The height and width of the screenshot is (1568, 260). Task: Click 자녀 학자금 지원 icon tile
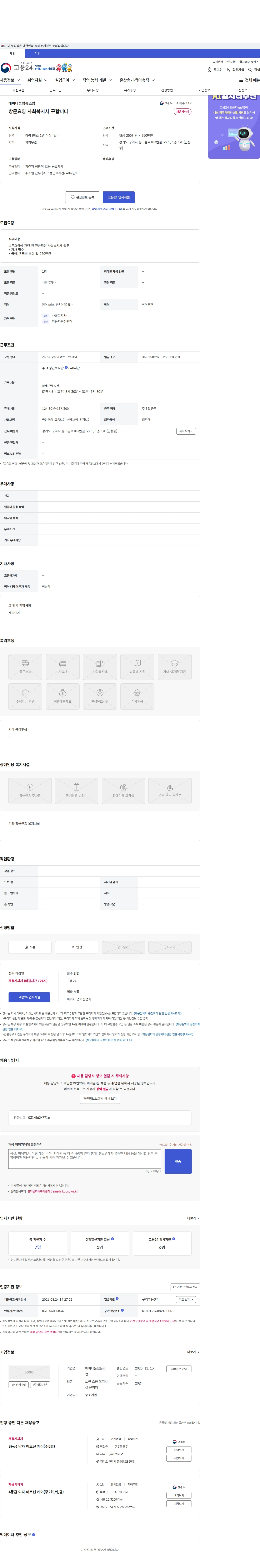click(174, 666)
